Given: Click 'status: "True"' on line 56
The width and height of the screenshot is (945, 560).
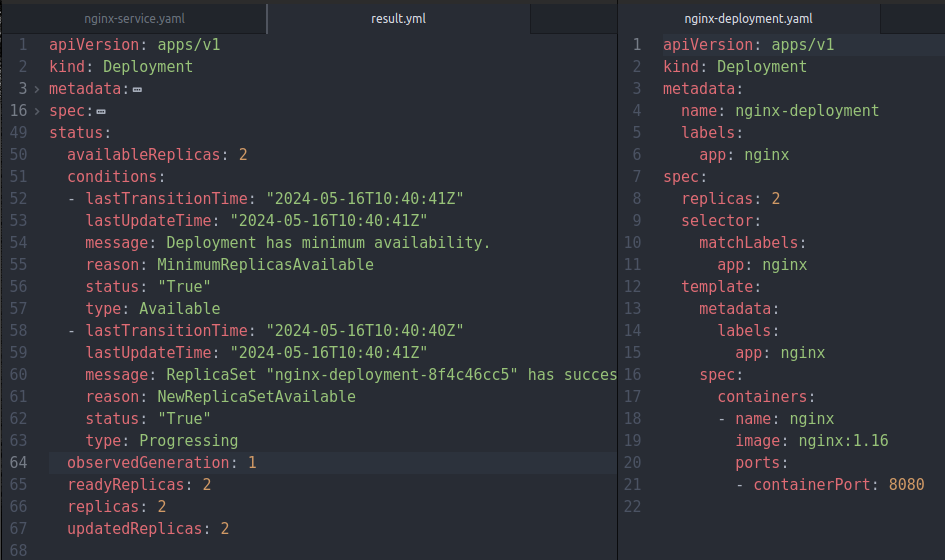Looking at the screenshot, I should 148,286.
